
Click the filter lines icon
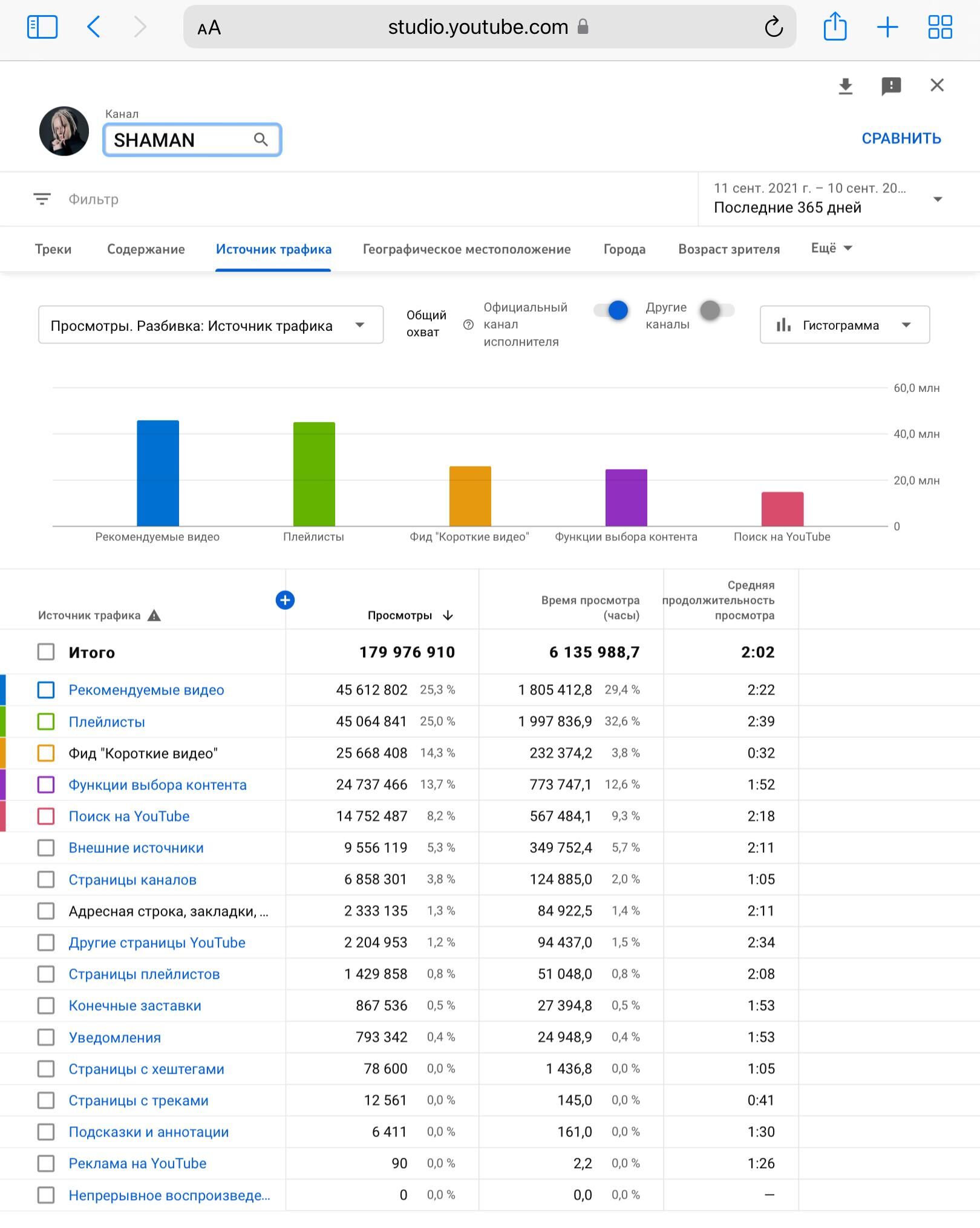42,199
